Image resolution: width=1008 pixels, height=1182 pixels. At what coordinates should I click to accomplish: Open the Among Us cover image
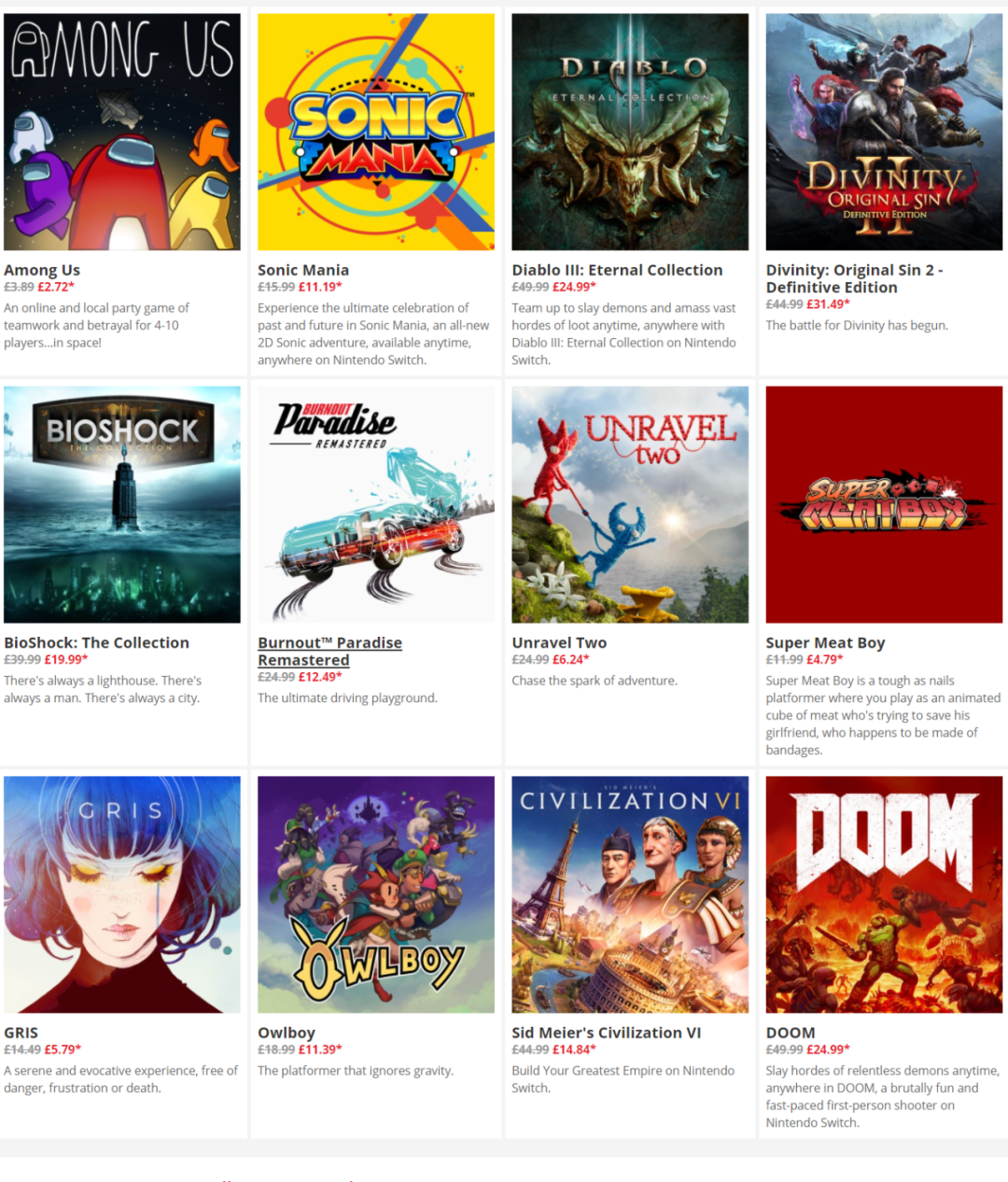pyautogui.click(x=122, y=132)
